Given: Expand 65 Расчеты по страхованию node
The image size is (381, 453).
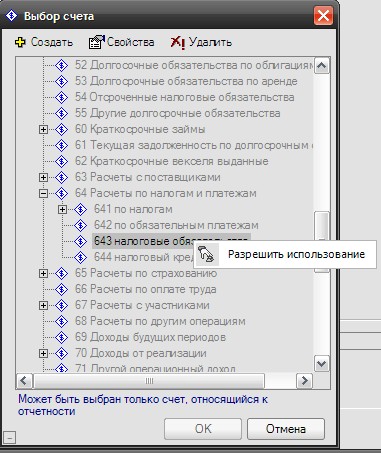Looking at the screenshot, I should click(x=43, y=273).
